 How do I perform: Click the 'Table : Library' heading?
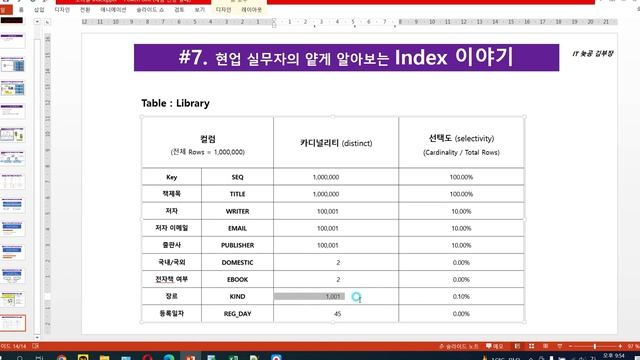pos(176,103)
